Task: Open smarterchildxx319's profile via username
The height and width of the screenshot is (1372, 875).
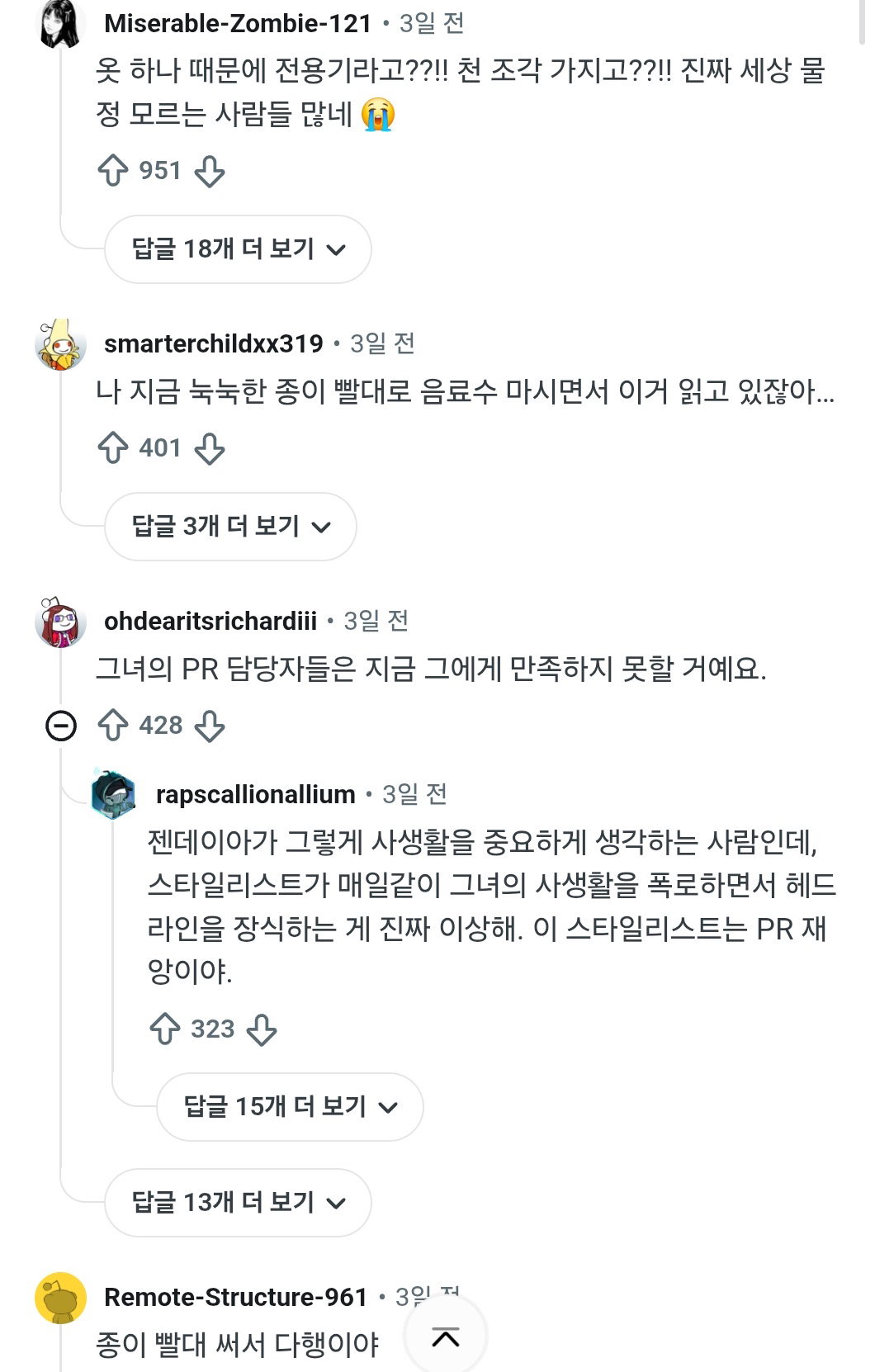Action: (214, 343)
